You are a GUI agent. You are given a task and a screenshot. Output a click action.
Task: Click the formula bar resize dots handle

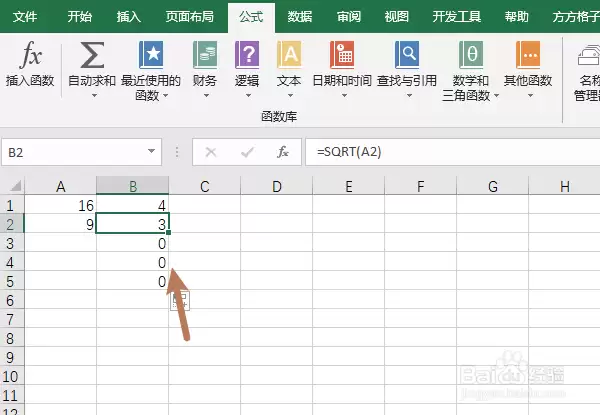[177, 152]
